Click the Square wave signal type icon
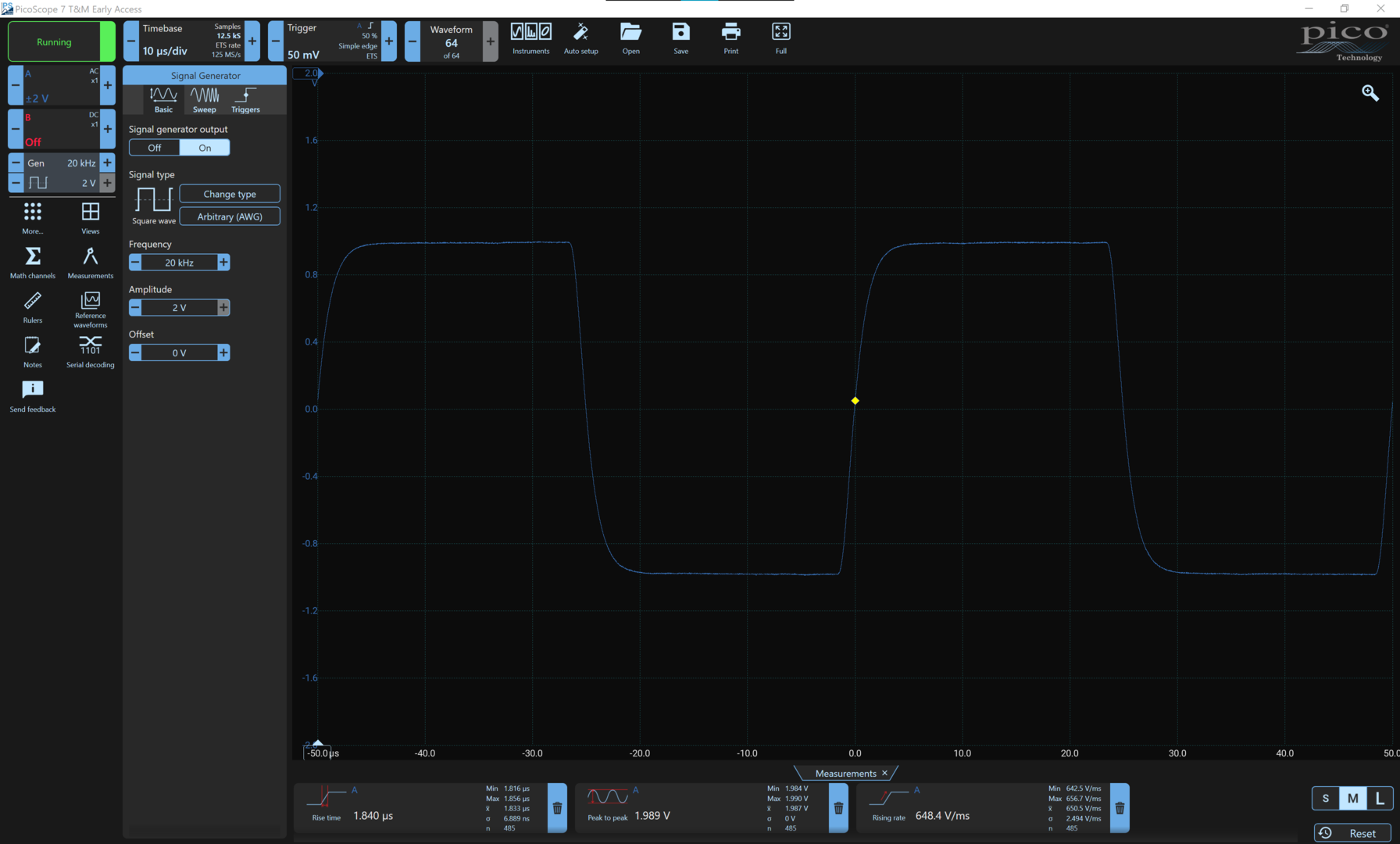The image size is (1400, 844). click(x=153, y=200)
